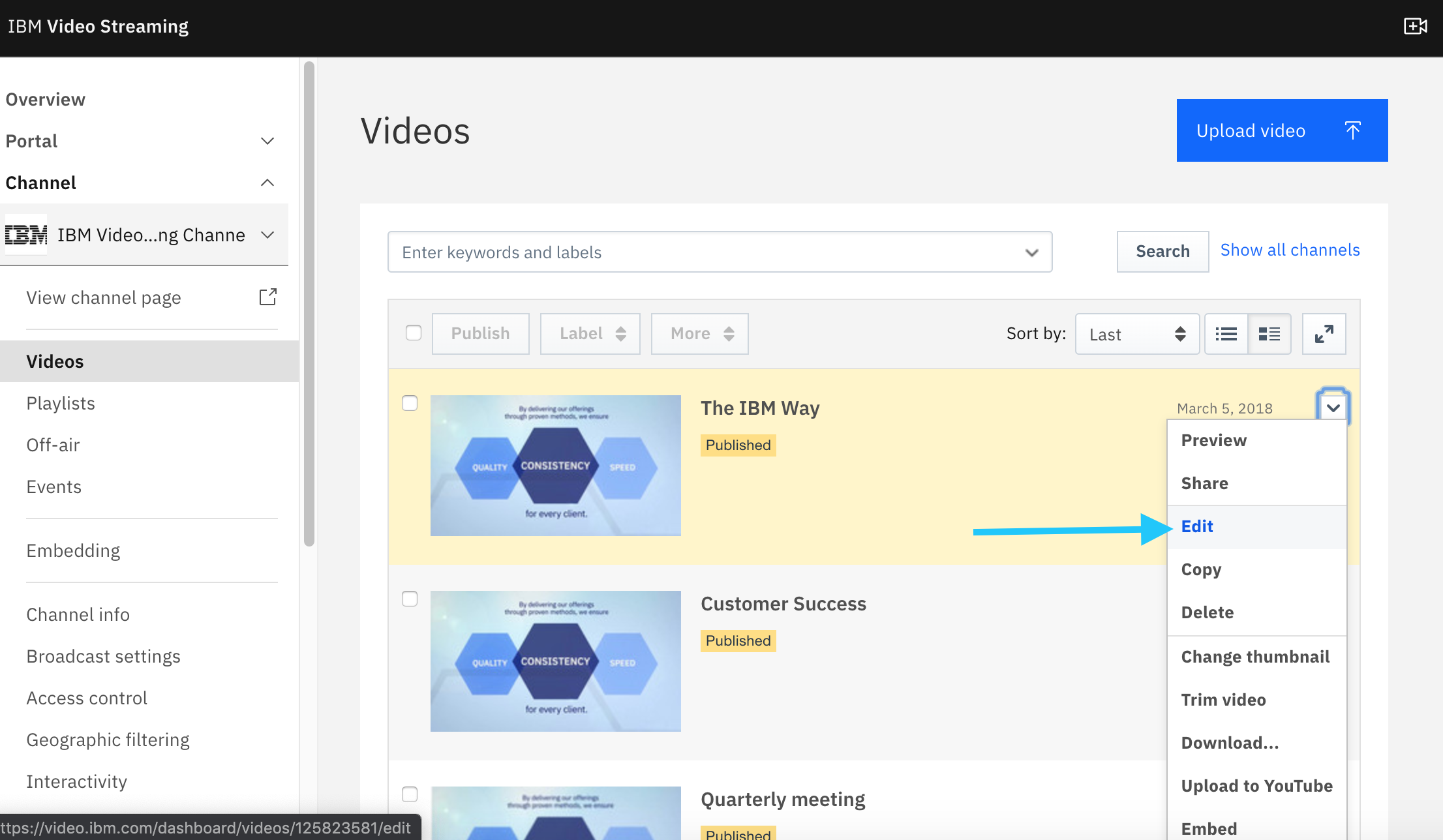
Task: Tick the select-all videos checkbox
Action: (x=414, y=333)
